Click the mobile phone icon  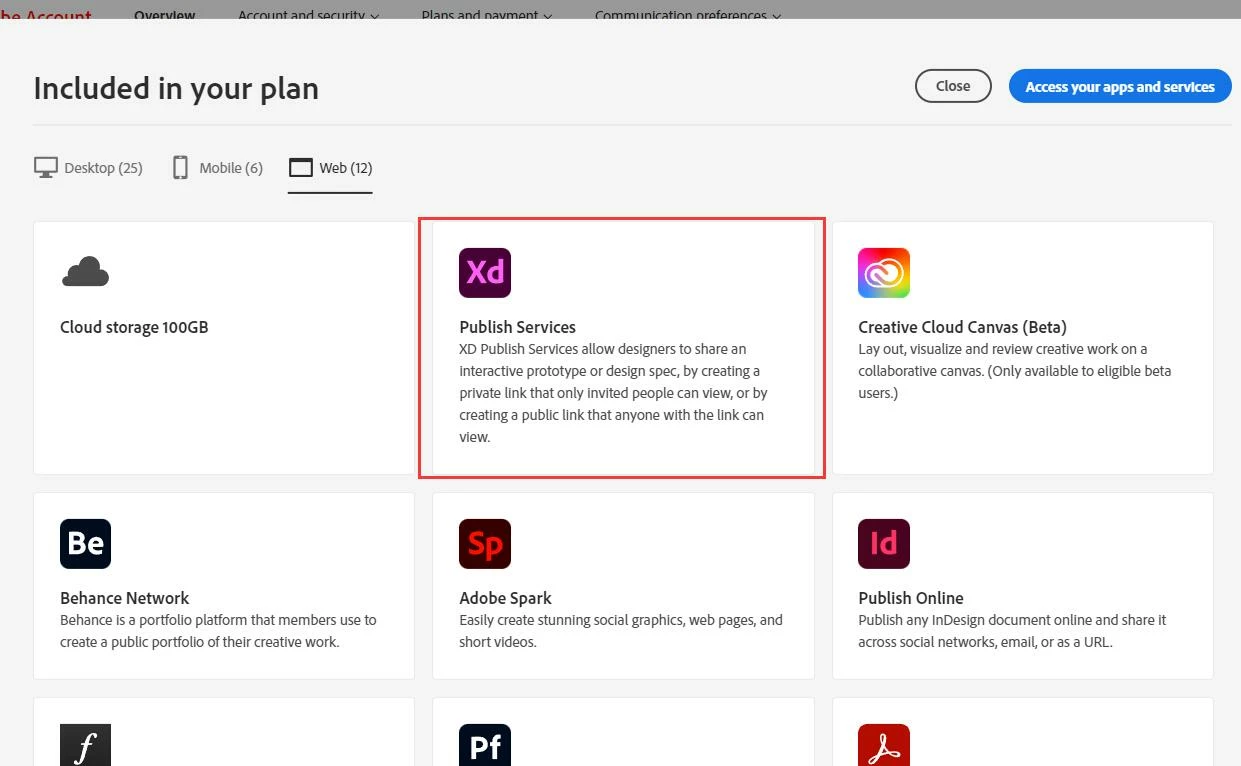tap(180, 167)
